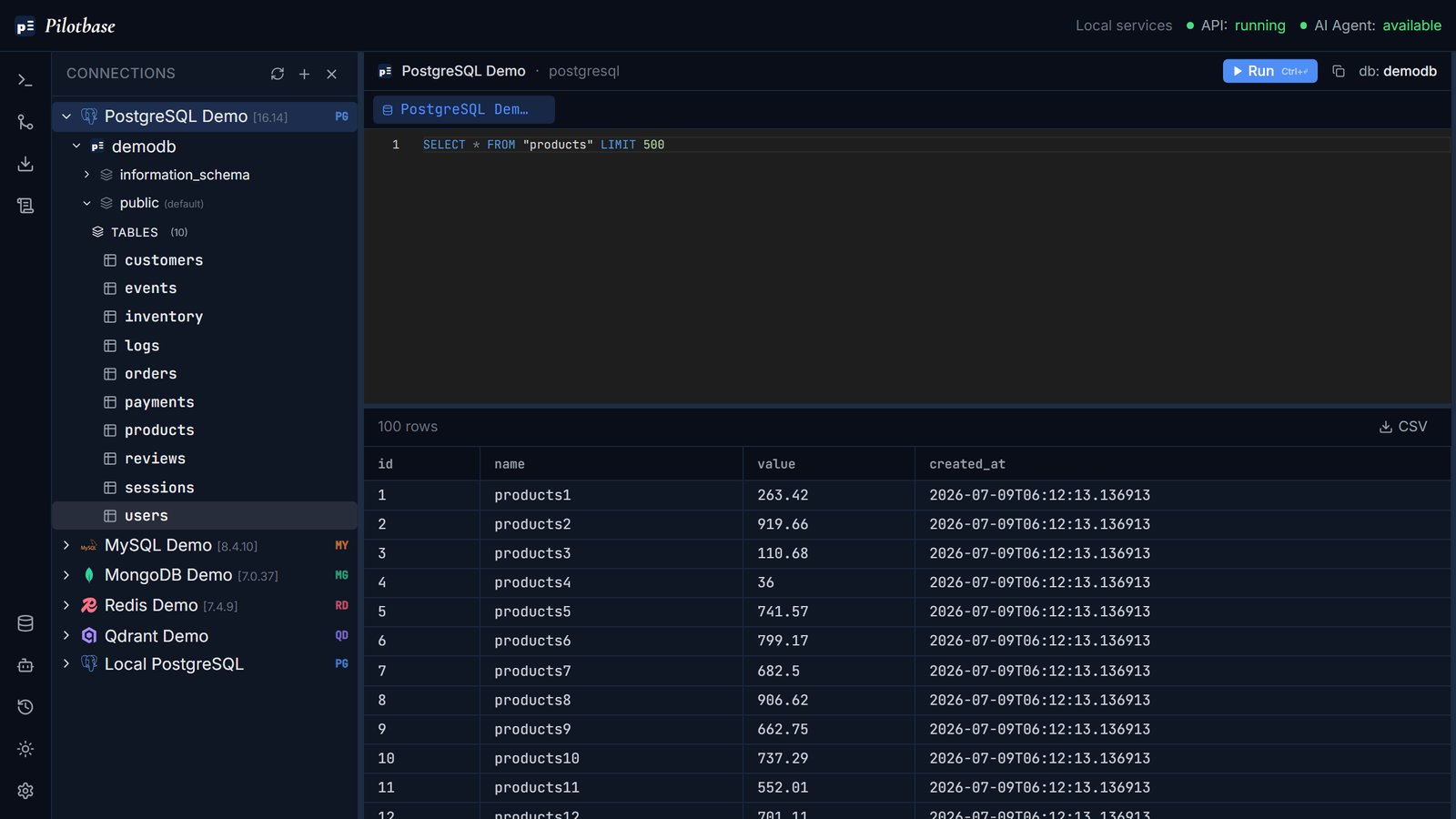Expand the information_schema schema

click(x=86, y=175)
